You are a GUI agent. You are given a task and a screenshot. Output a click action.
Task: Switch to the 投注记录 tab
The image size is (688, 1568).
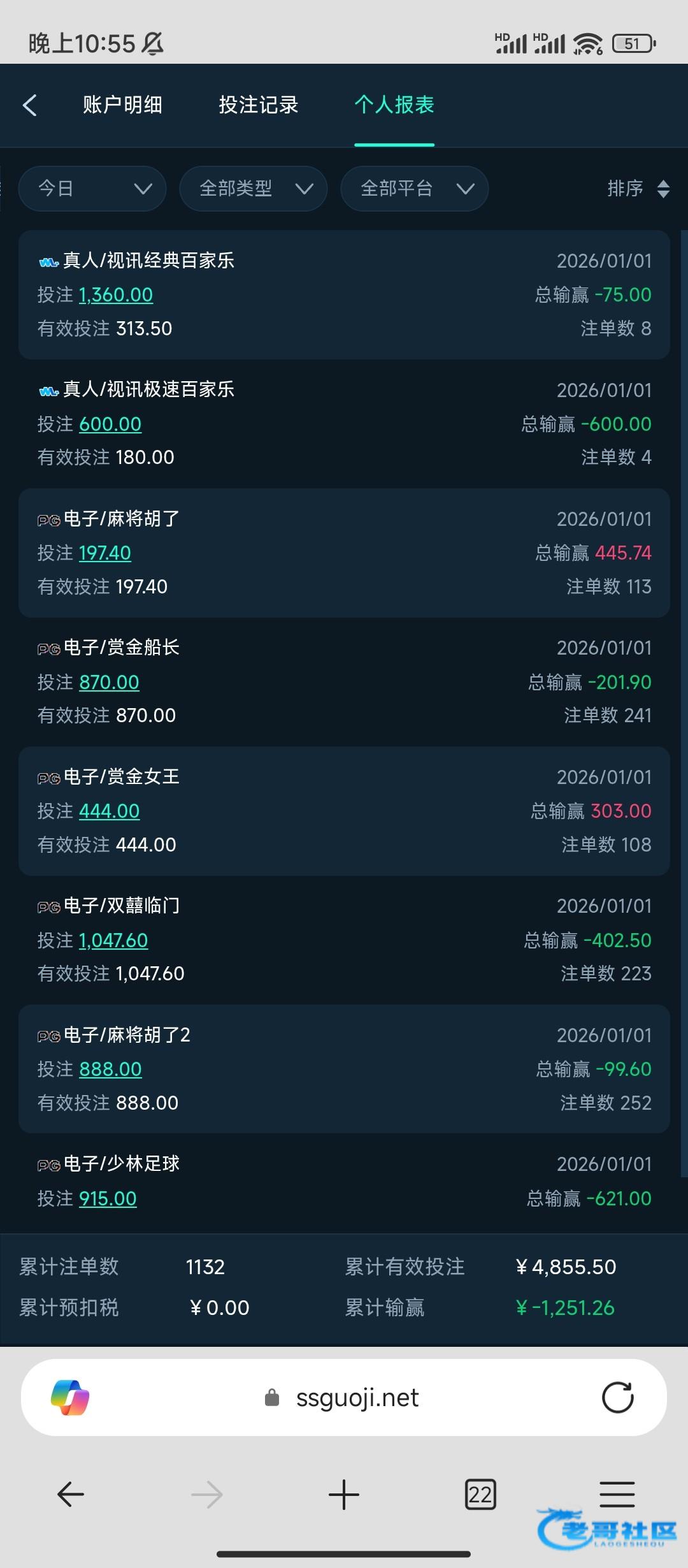[x=259, y=105]
